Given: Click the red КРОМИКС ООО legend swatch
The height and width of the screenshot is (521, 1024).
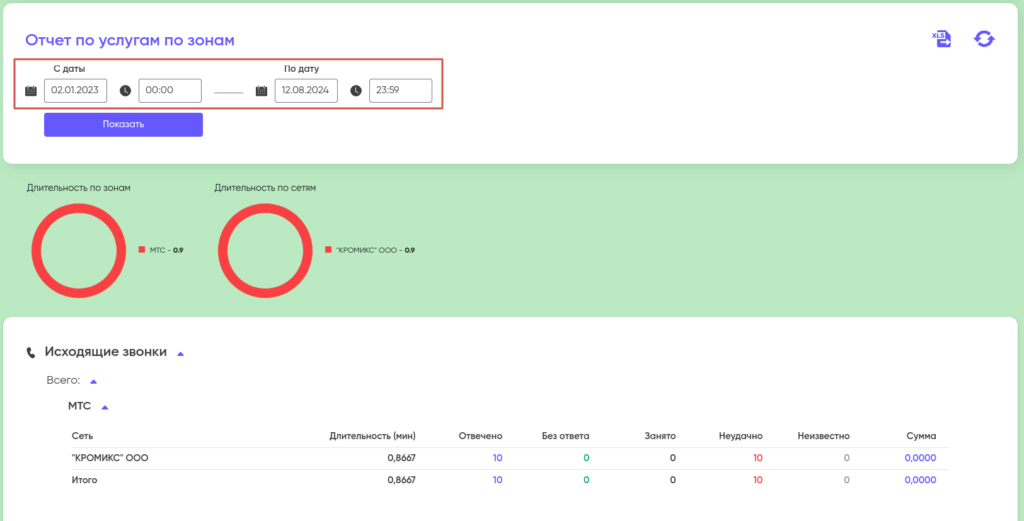Looking at the screenshot, I should click(328, 250).
